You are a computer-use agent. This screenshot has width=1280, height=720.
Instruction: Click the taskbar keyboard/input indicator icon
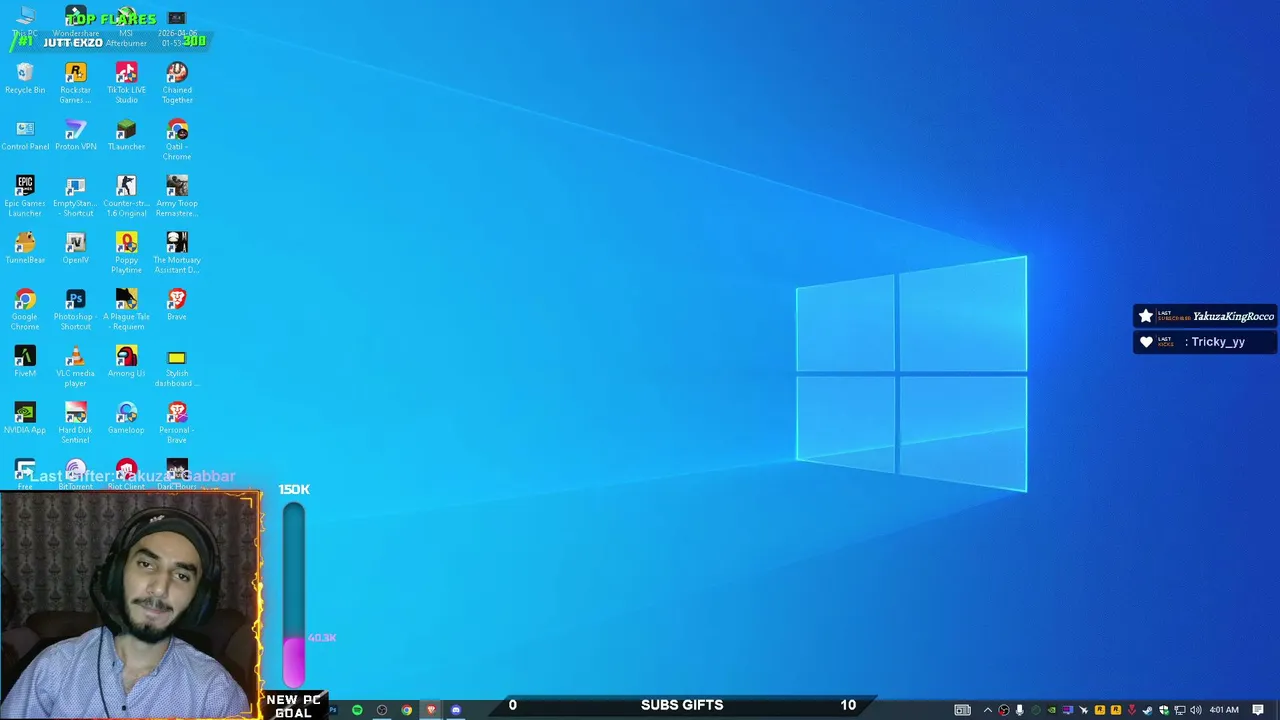pyautogui.click(x=962, y=710)
